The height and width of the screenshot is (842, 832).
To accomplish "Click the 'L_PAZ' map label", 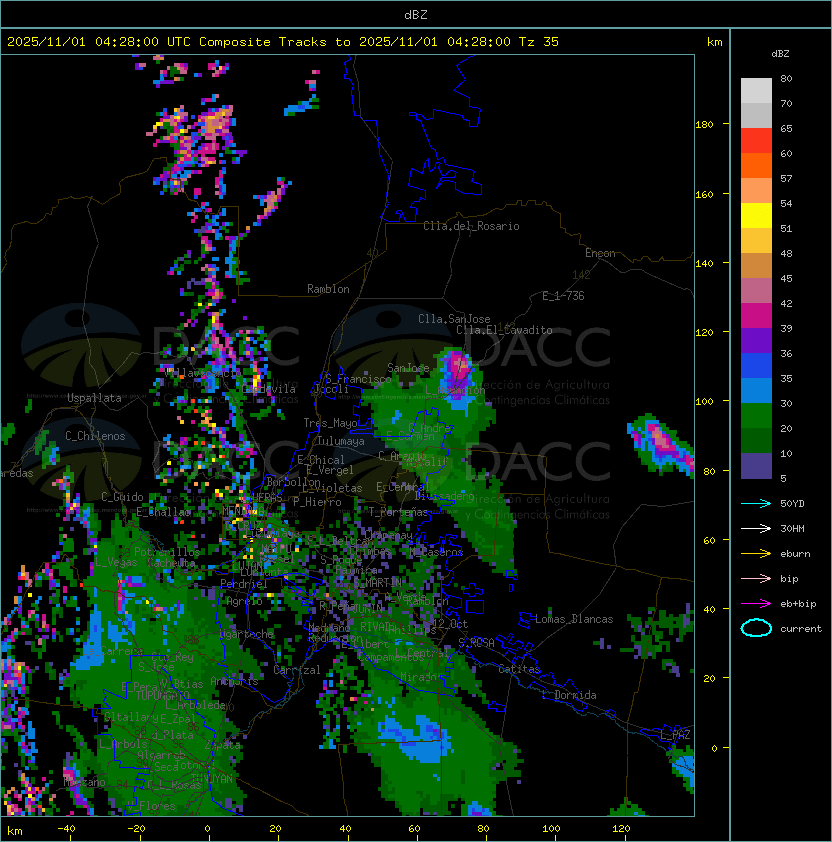I will [x=675, y=735].
